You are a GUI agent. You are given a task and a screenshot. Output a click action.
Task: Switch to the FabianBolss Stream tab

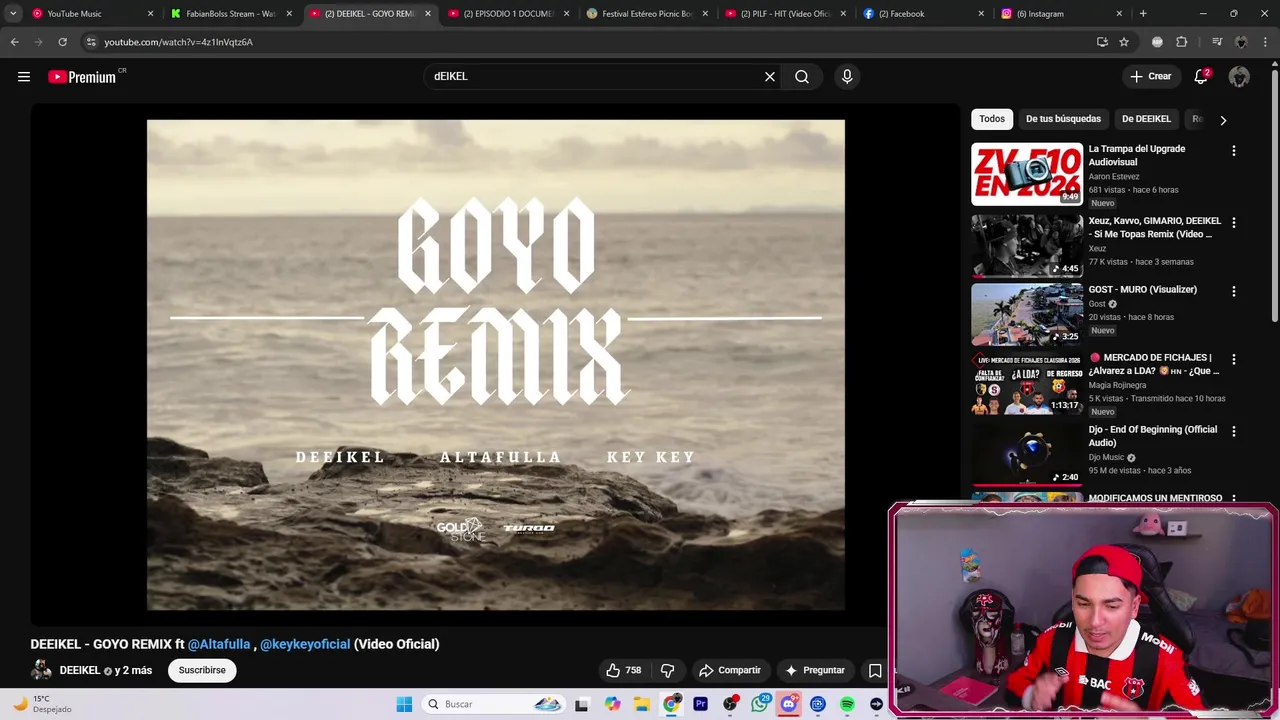(x=231, y=14)
